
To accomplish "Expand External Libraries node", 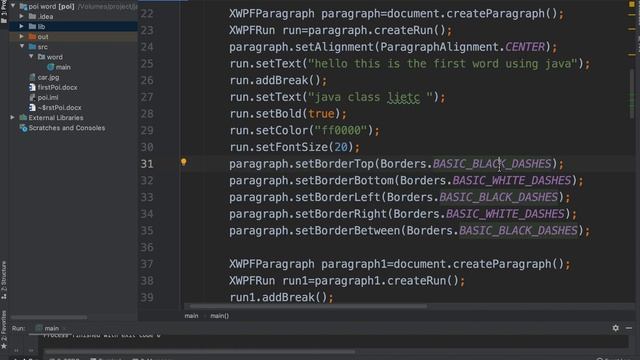I will coord(13,118).
